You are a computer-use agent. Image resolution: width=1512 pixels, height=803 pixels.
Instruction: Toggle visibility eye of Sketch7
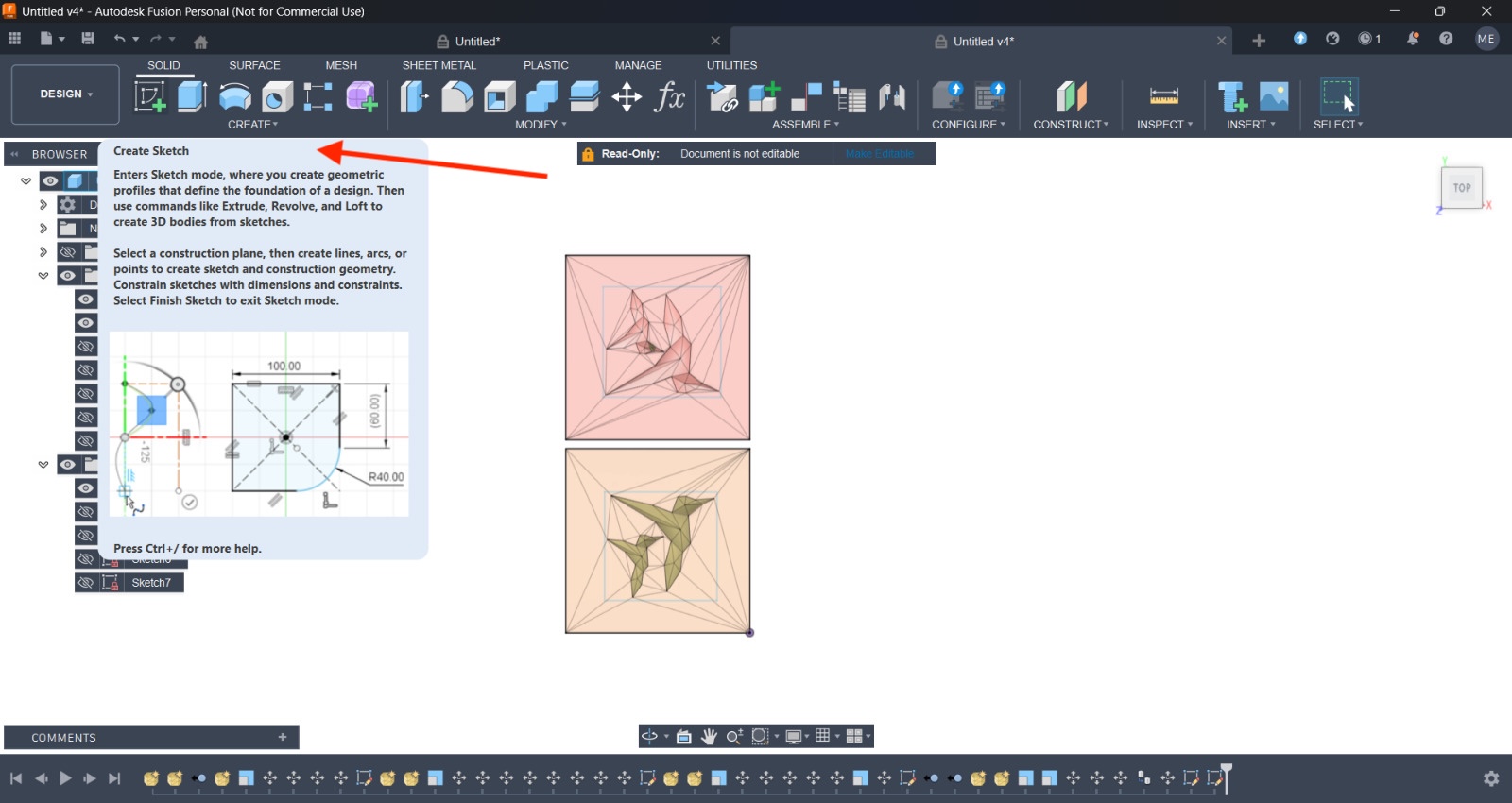pos(86,583)
